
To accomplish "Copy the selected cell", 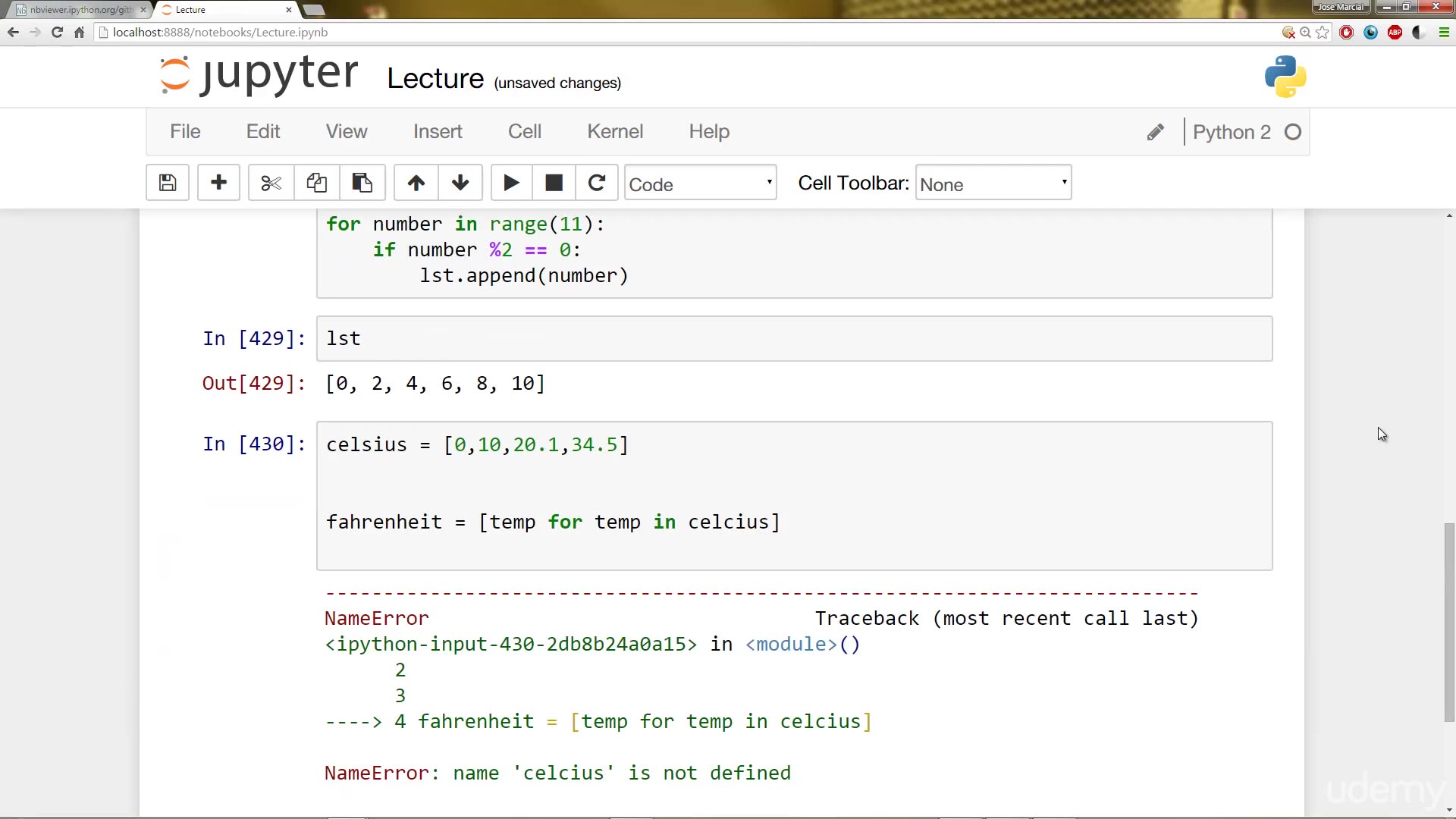I will point(316,182).
